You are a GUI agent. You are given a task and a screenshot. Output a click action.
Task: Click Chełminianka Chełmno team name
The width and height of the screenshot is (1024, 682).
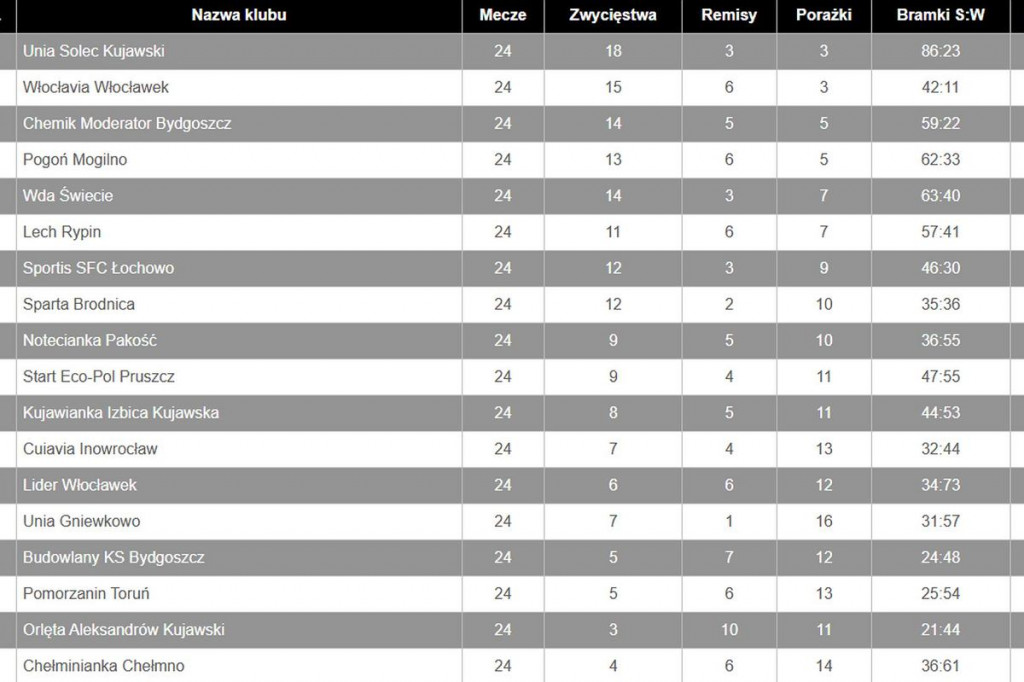click(103, 666)
